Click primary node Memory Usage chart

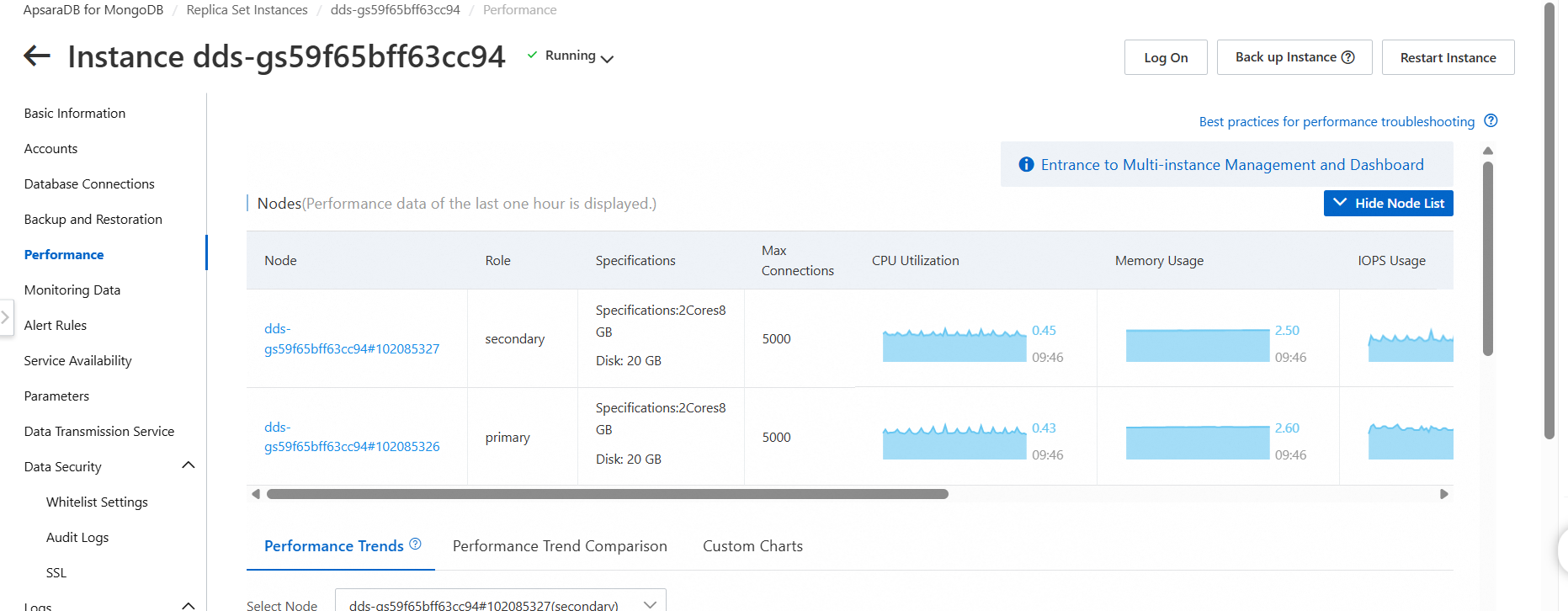(1197, 443)
